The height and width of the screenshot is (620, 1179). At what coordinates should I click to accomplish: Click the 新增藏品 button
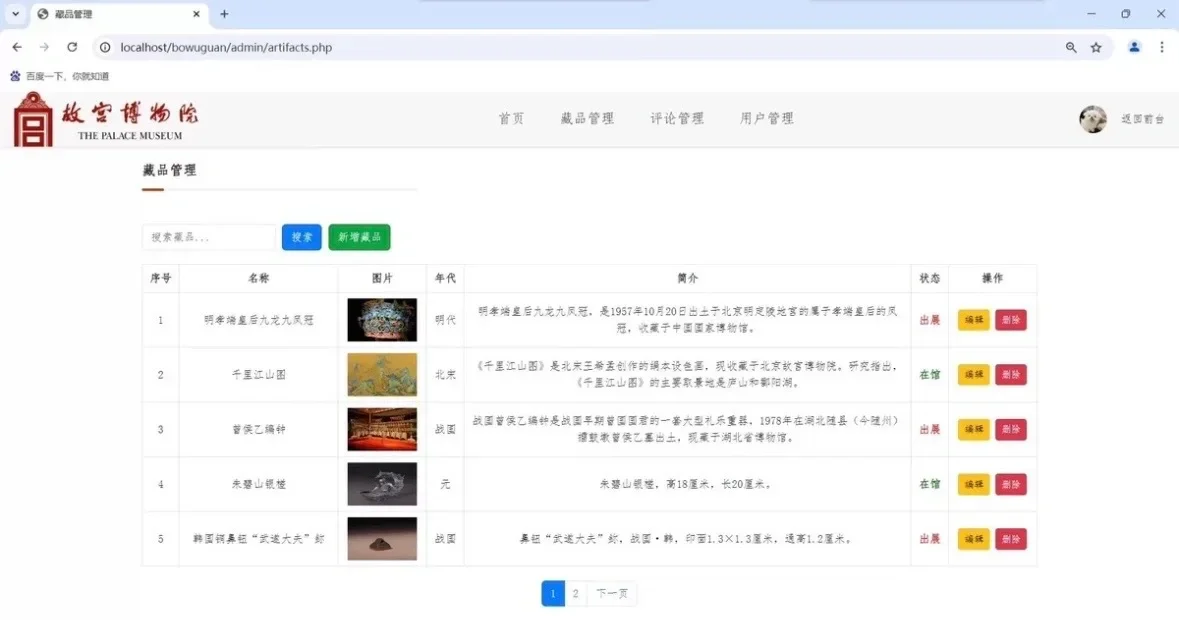359,237
